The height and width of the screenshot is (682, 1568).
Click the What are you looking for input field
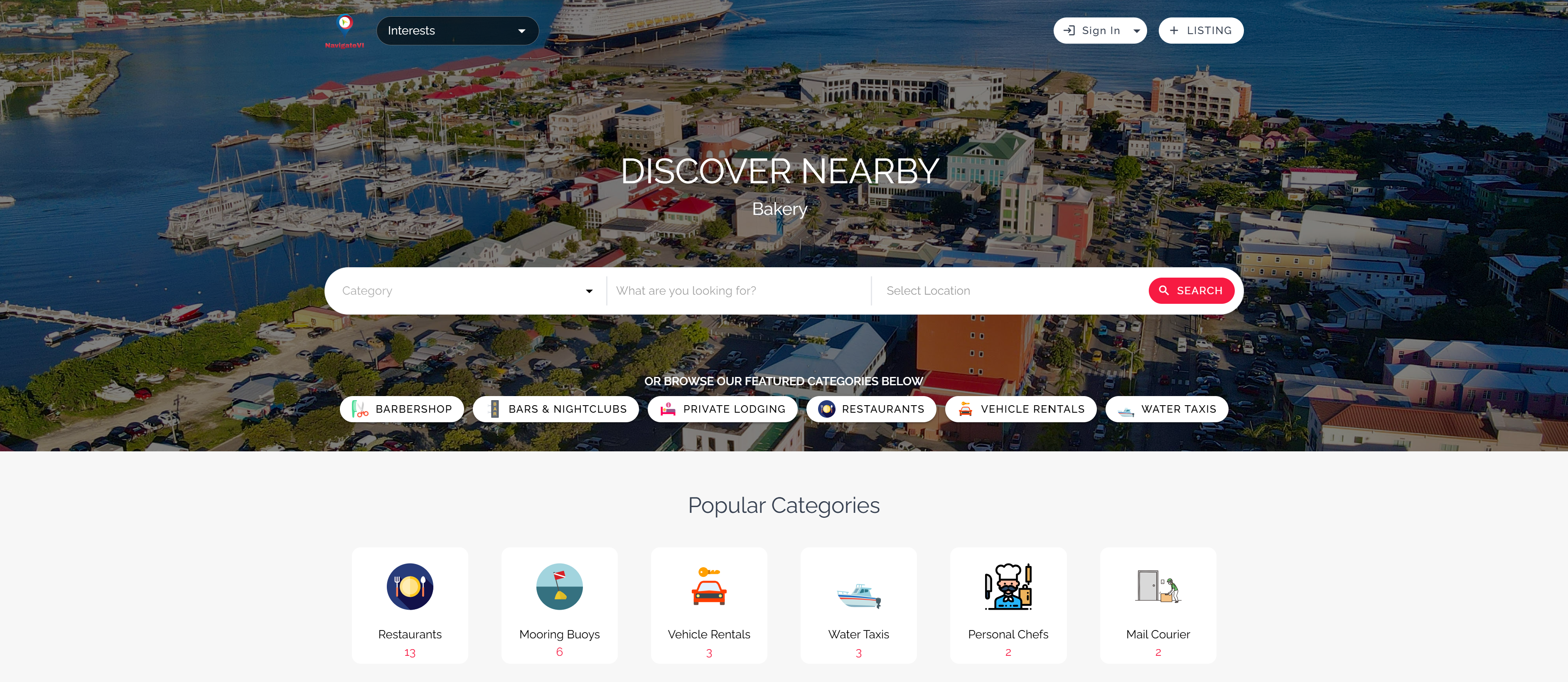pos(739,290)
